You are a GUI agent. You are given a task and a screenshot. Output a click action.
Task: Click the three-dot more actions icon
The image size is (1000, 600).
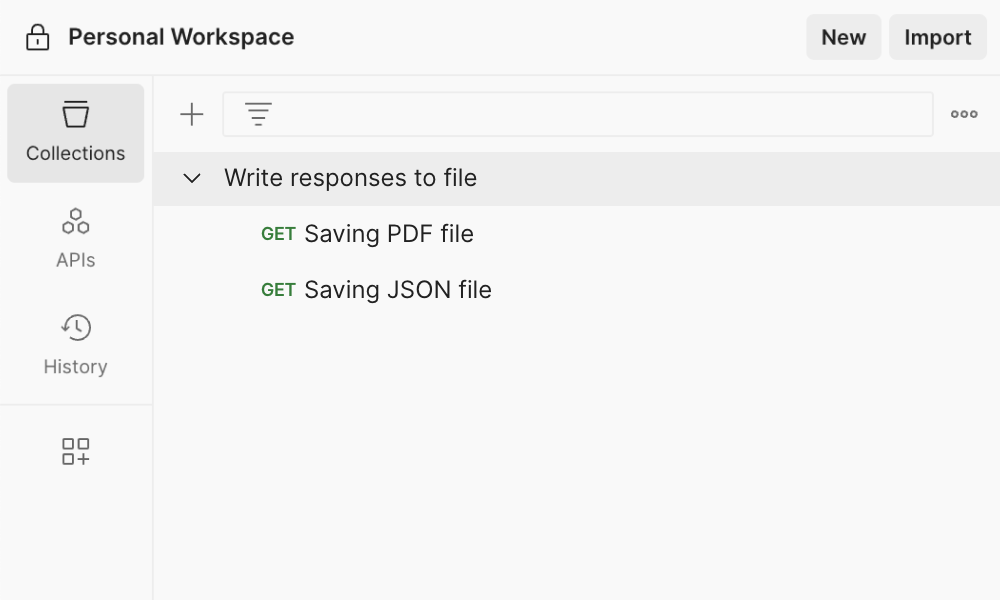pos(963,113)
